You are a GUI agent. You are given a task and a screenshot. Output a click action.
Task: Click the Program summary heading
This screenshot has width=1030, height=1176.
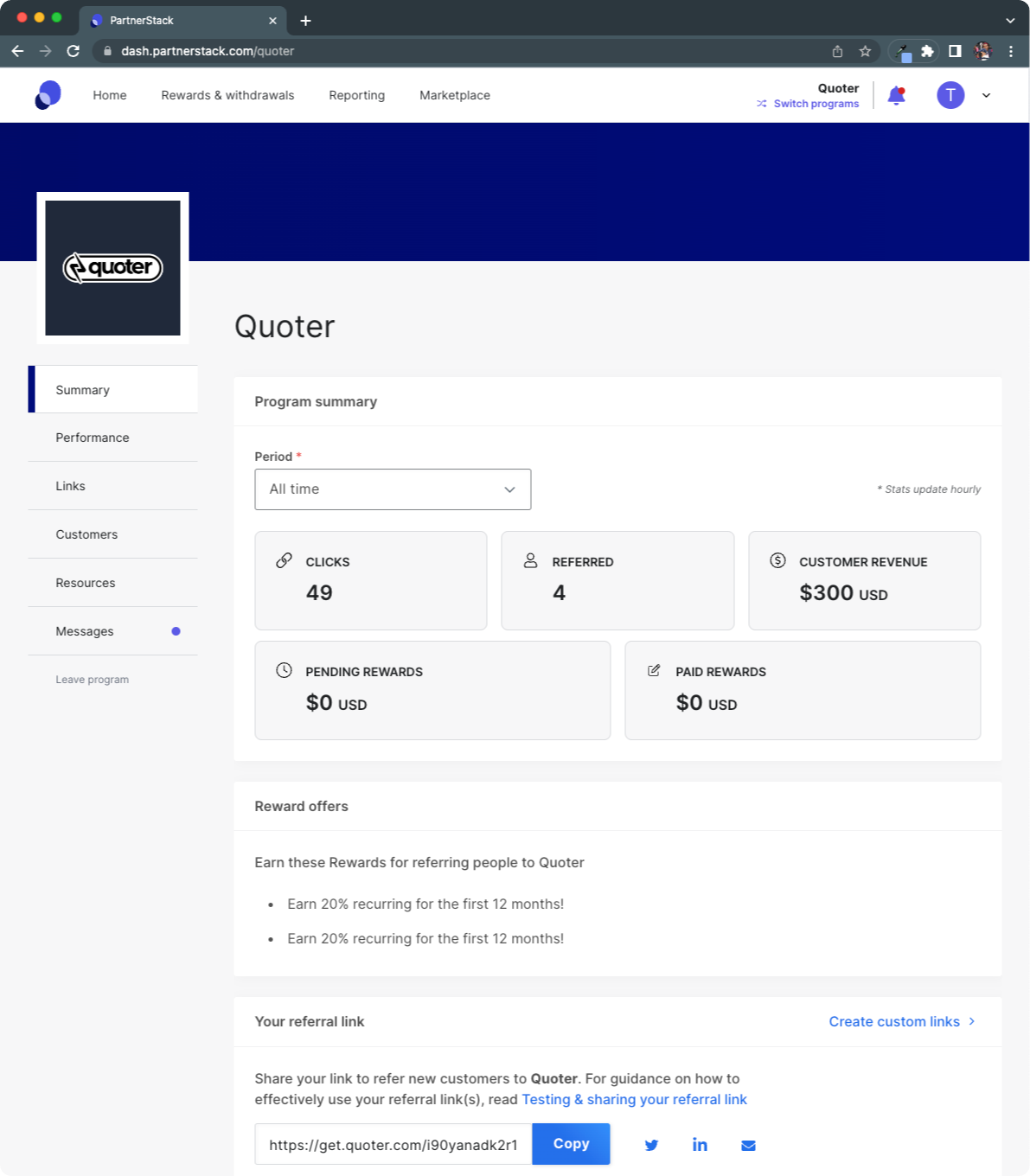pos(316,402)
